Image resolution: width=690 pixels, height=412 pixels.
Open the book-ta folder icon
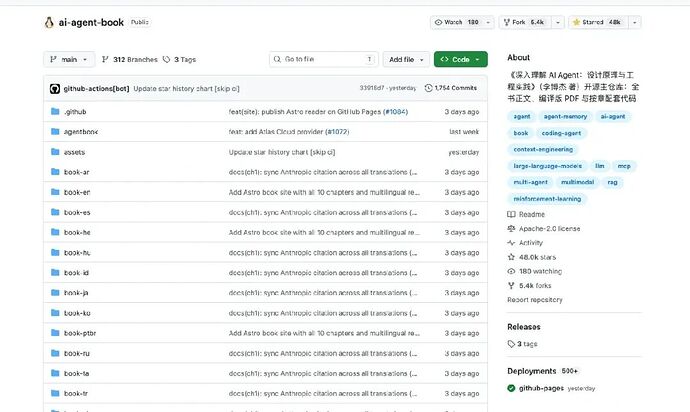pyautogui.click(x=55, y=373)
